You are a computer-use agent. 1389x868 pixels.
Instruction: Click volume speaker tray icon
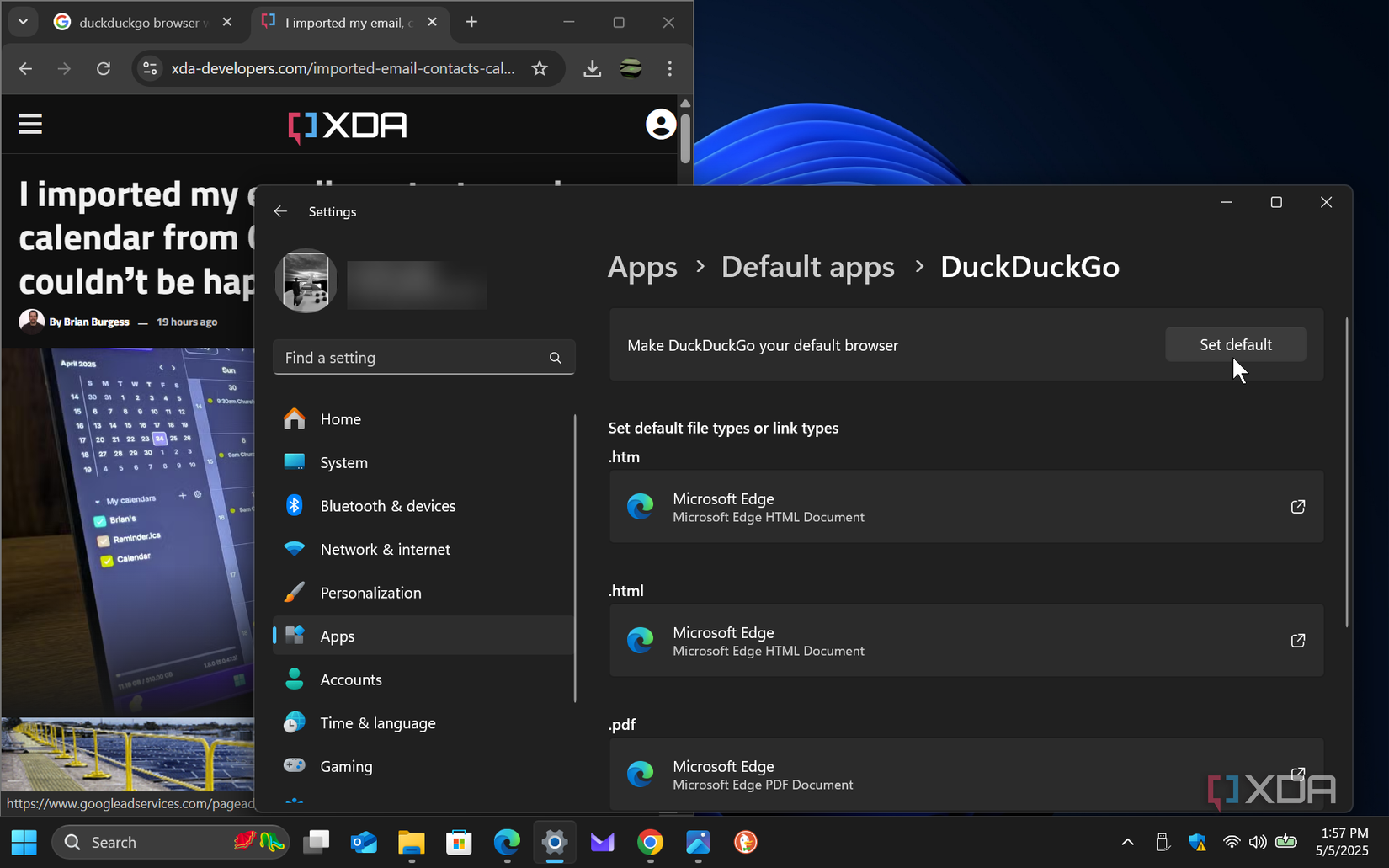pos(1258,842)
